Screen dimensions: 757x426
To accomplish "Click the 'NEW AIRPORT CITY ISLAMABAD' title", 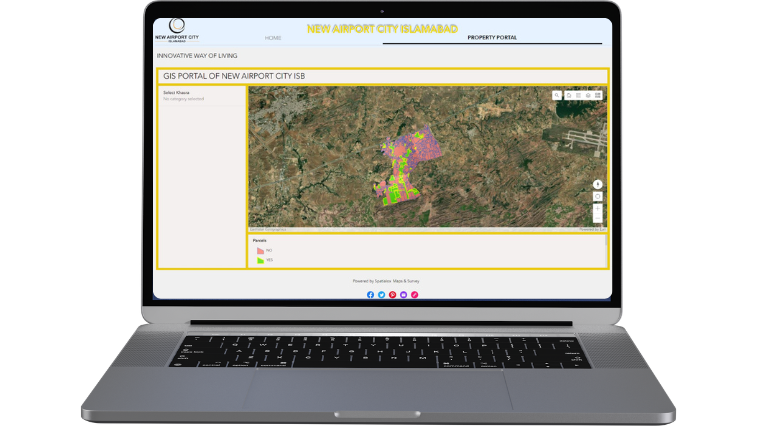I will pyautogui.click(x=382, y=28).
